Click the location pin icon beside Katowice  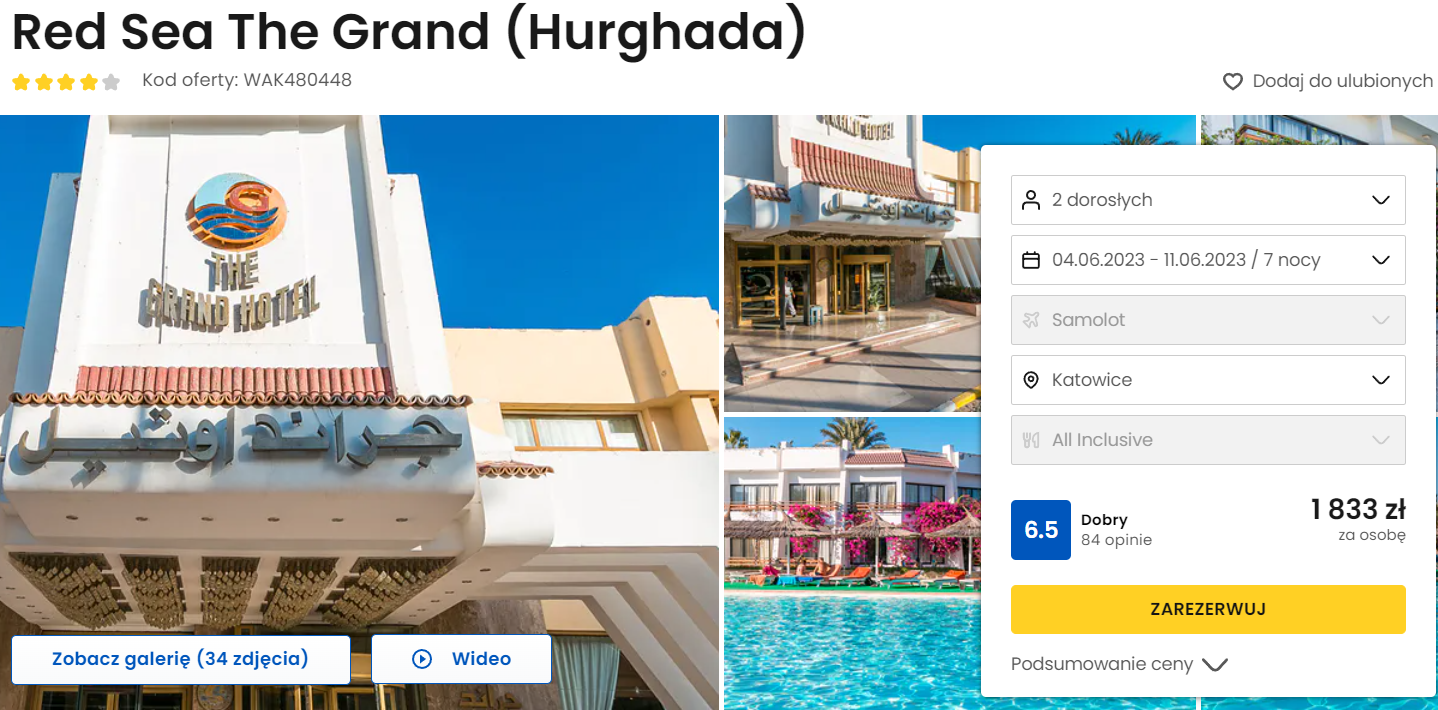coord(1031,380)
